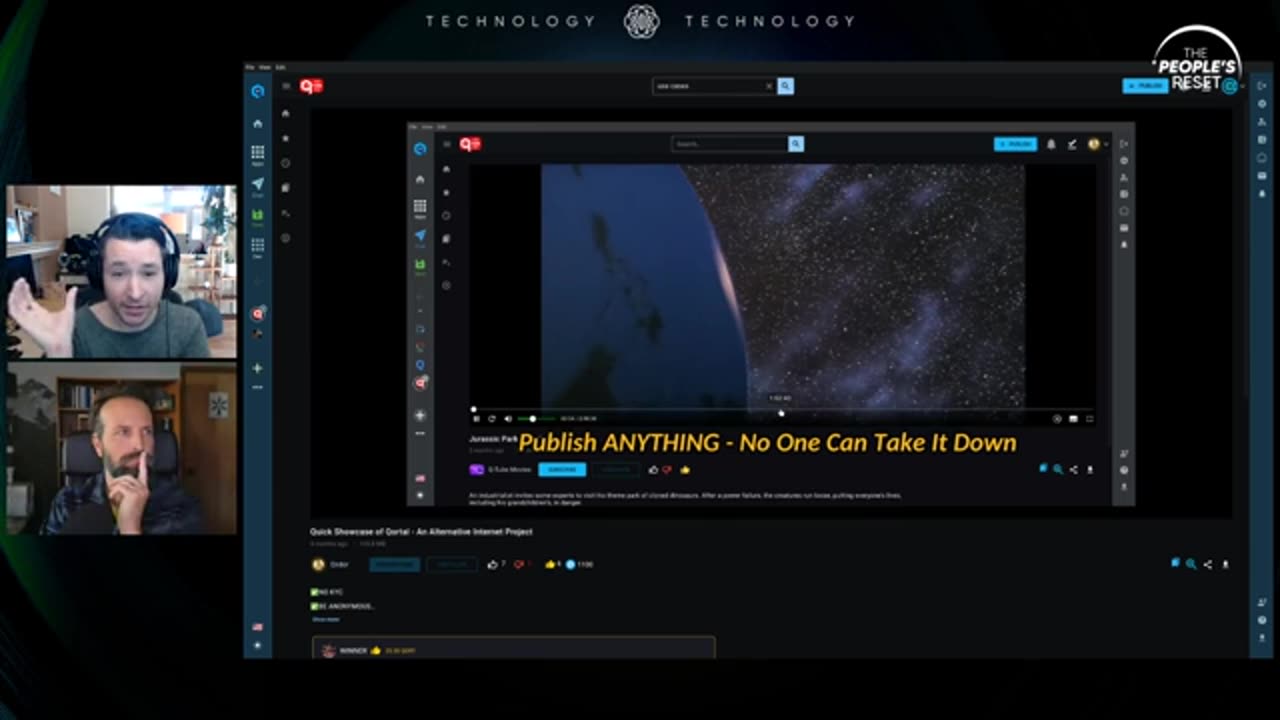
Task: Dislike the Quick Showcase video with thumbs down
Action: 518,564
